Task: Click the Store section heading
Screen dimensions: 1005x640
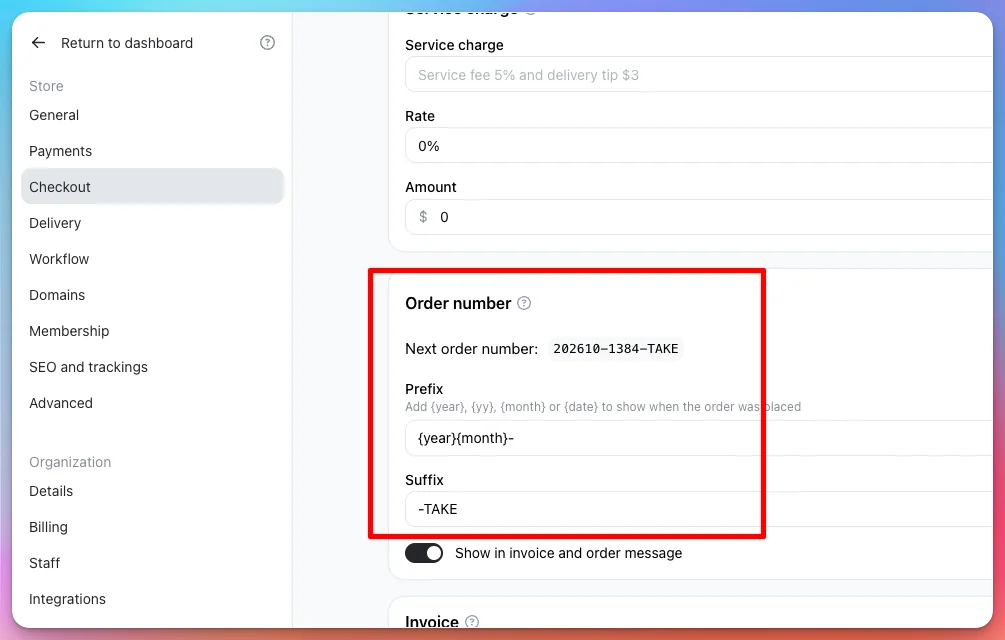Action: tap(46, 86)
